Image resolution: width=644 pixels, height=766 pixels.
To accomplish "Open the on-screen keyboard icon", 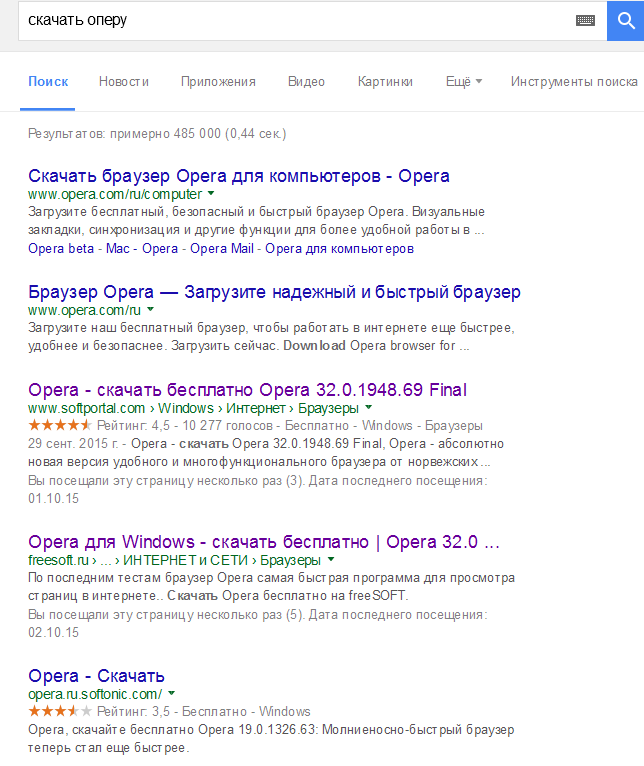I will pos(585,21).
